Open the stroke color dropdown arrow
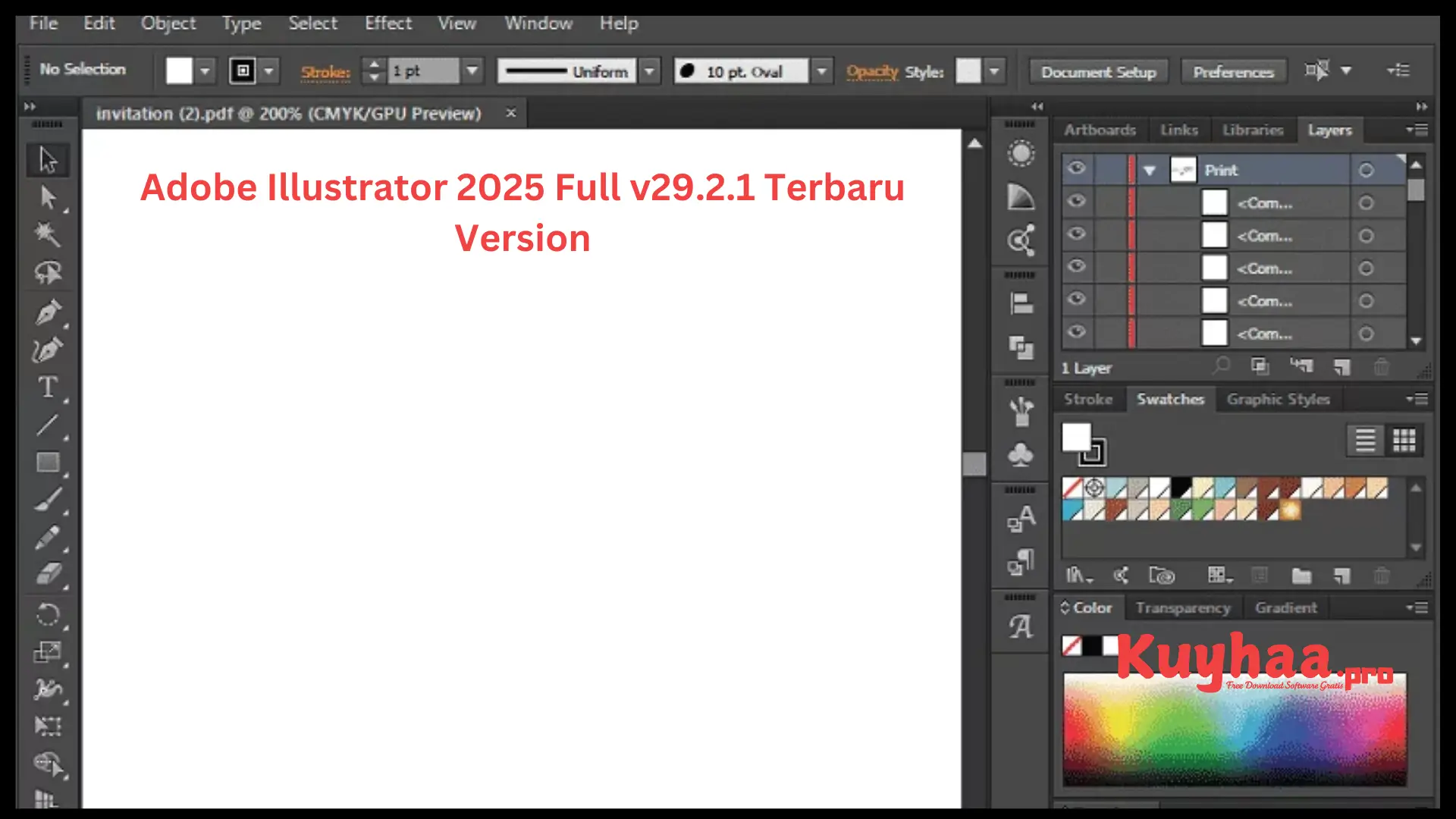The image size is (1456, 819). click(x=268, y=71)
